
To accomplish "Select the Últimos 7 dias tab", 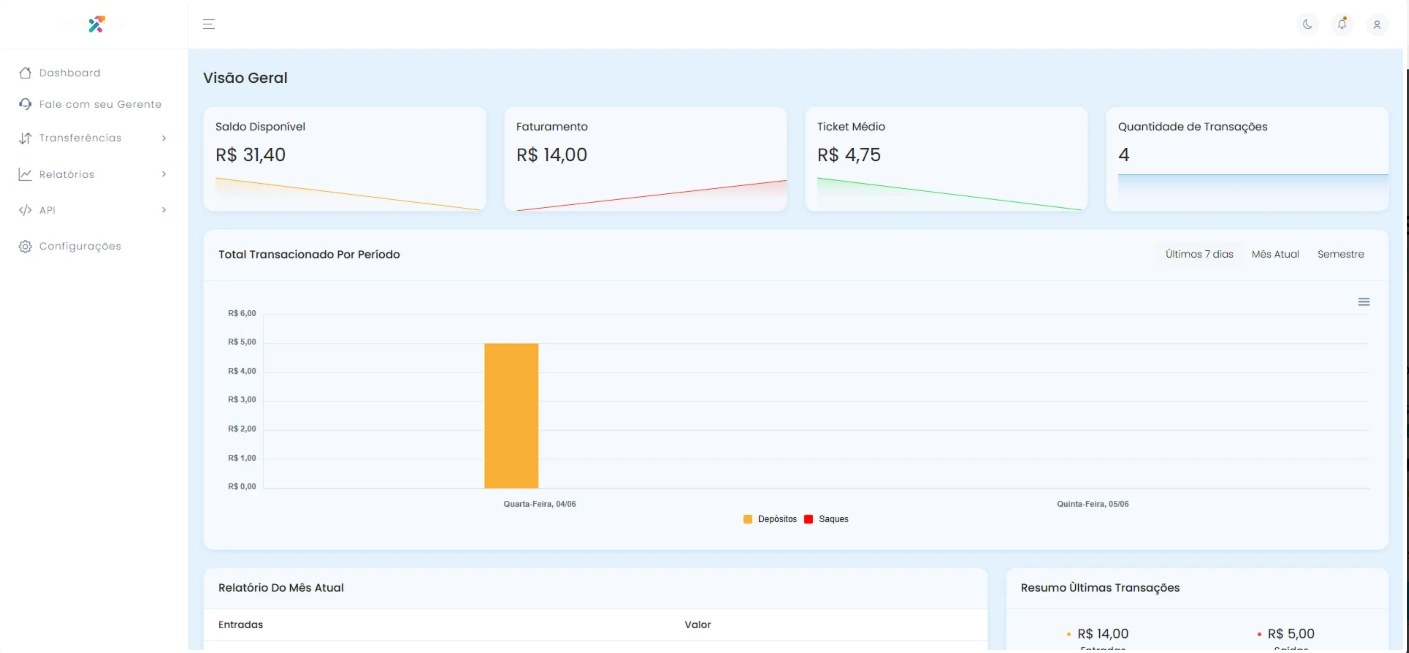I will (x=1199, y=254).
